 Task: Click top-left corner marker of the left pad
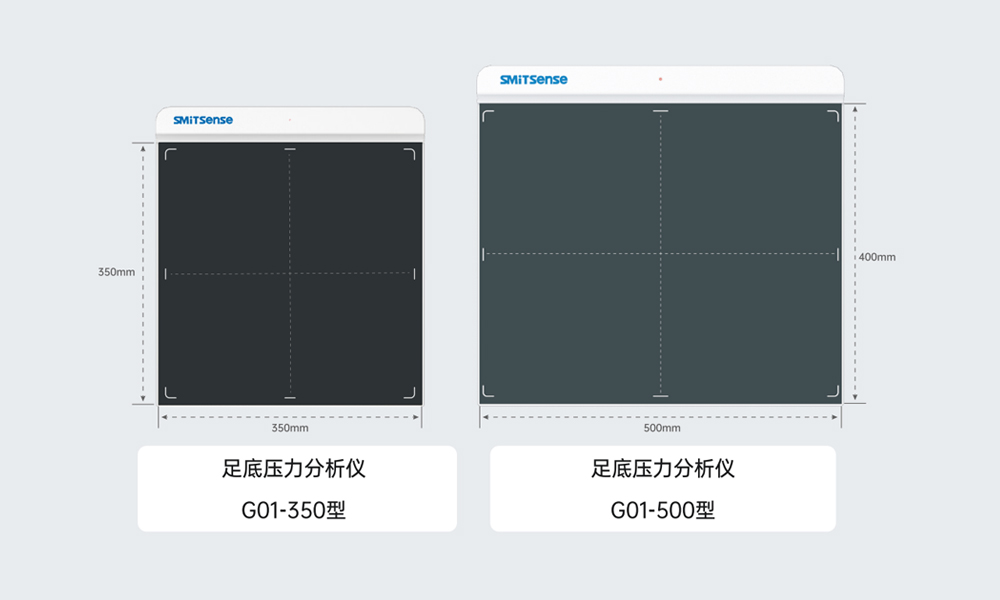pos(169,153)
